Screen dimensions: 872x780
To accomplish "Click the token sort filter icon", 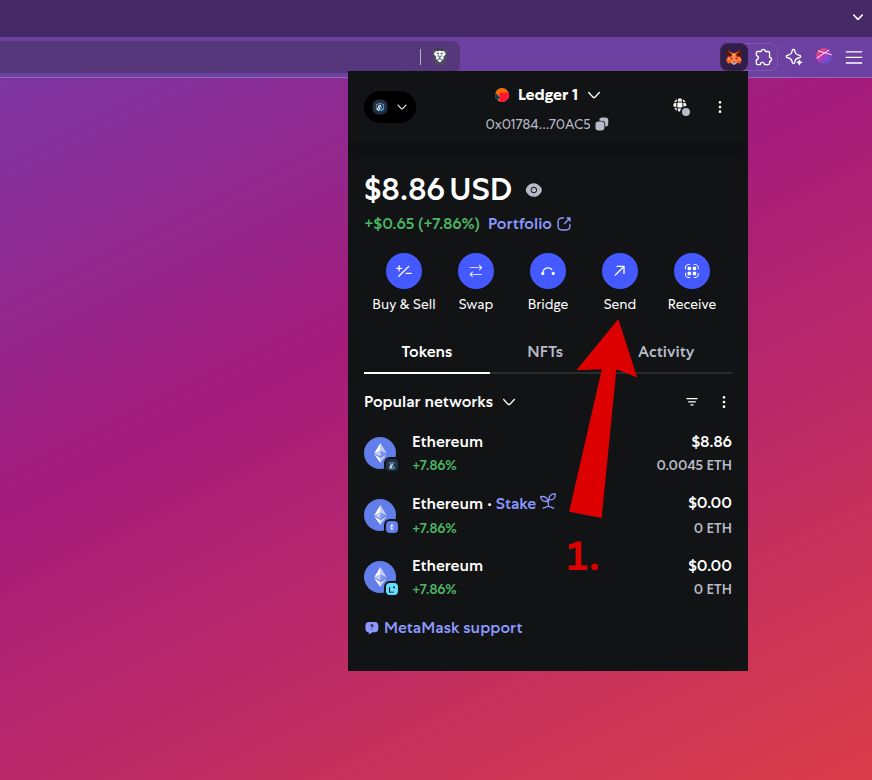I will click(692, 401).
